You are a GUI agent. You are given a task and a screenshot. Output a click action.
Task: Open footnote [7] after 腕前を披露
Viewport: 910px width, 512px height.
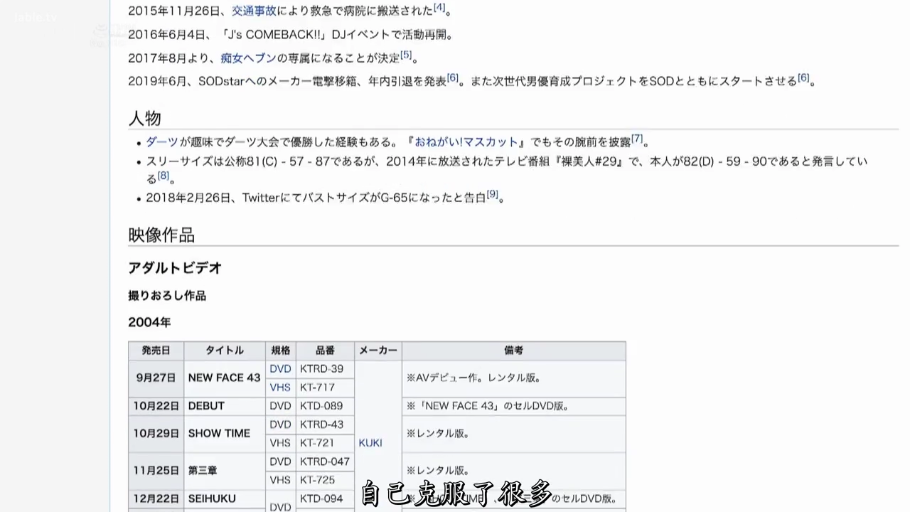637,139
